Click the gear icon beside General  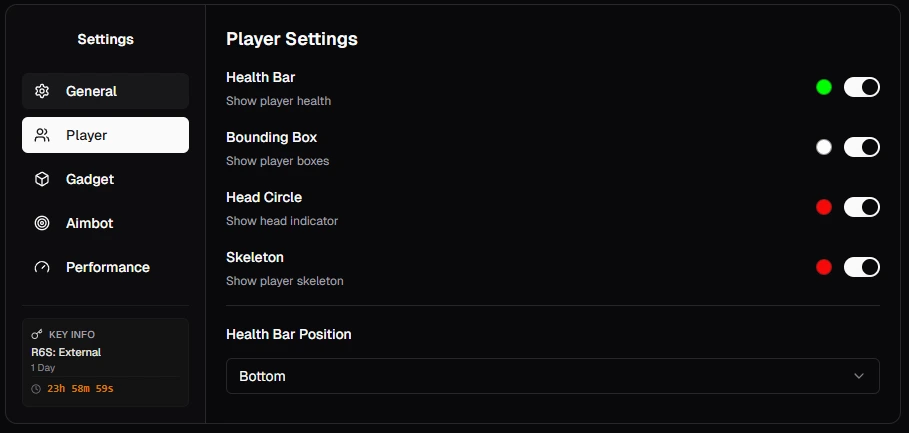coord(42,91)
